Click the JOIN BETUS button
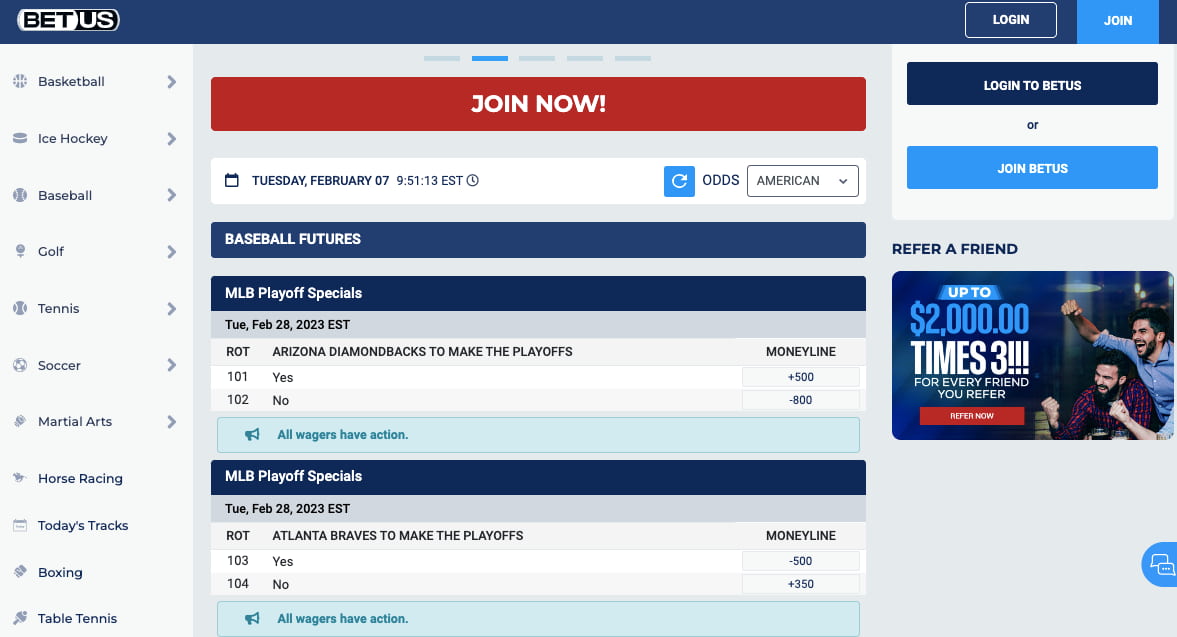The height and width of the screenshot is (637, 1177). [1032, 167]
